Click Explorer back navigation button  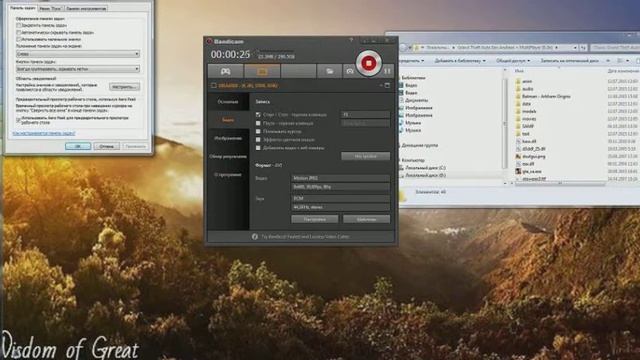coord(403,48)
